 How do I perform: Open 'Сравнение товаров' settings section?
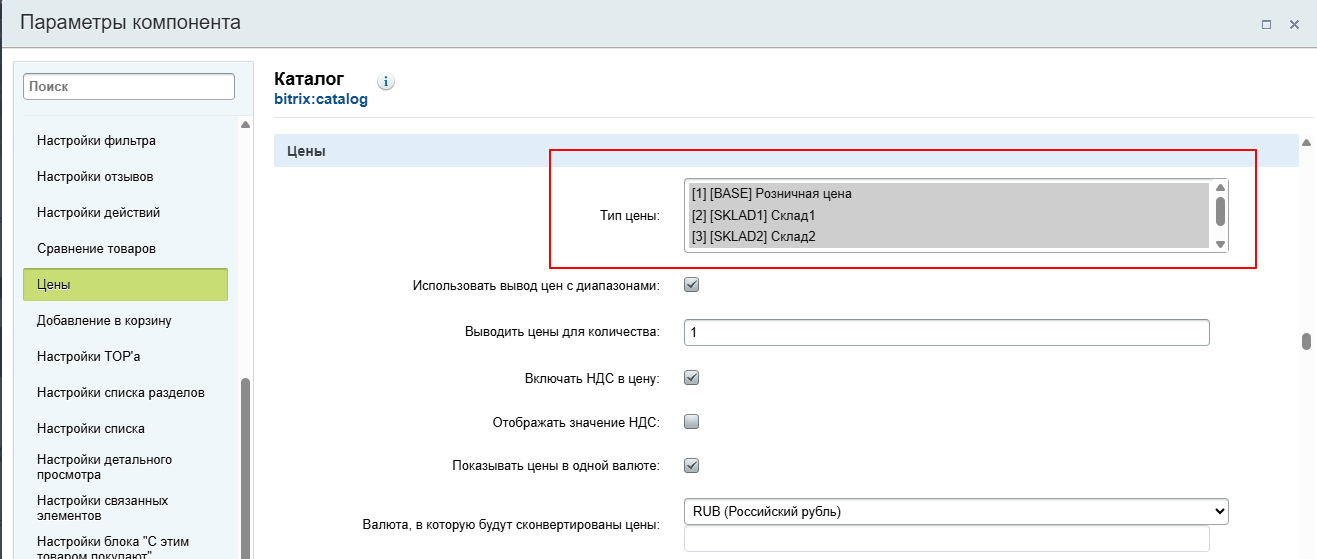tap(96, 248)
